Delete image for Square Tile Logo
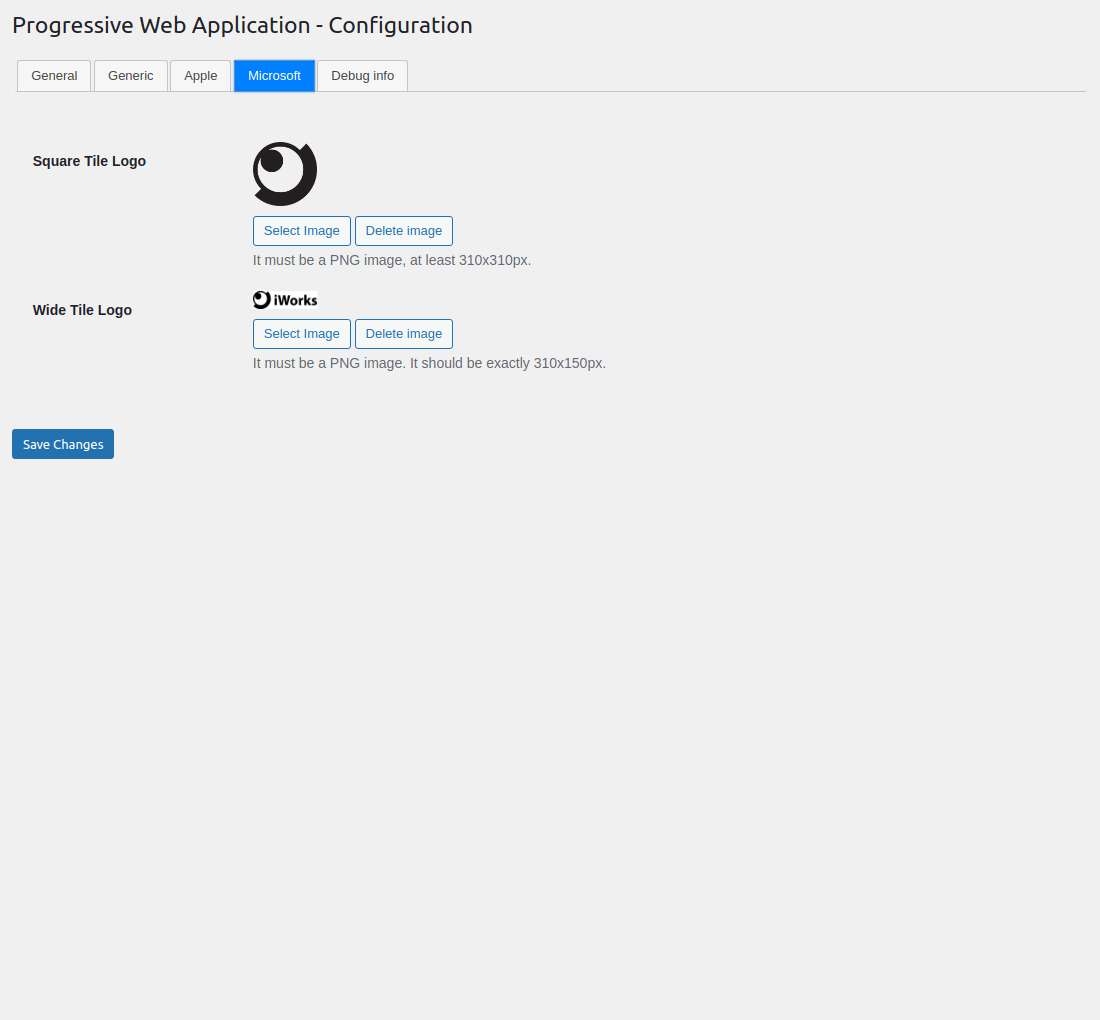Screen dimensions: 1100x1020 pos(404,231)
